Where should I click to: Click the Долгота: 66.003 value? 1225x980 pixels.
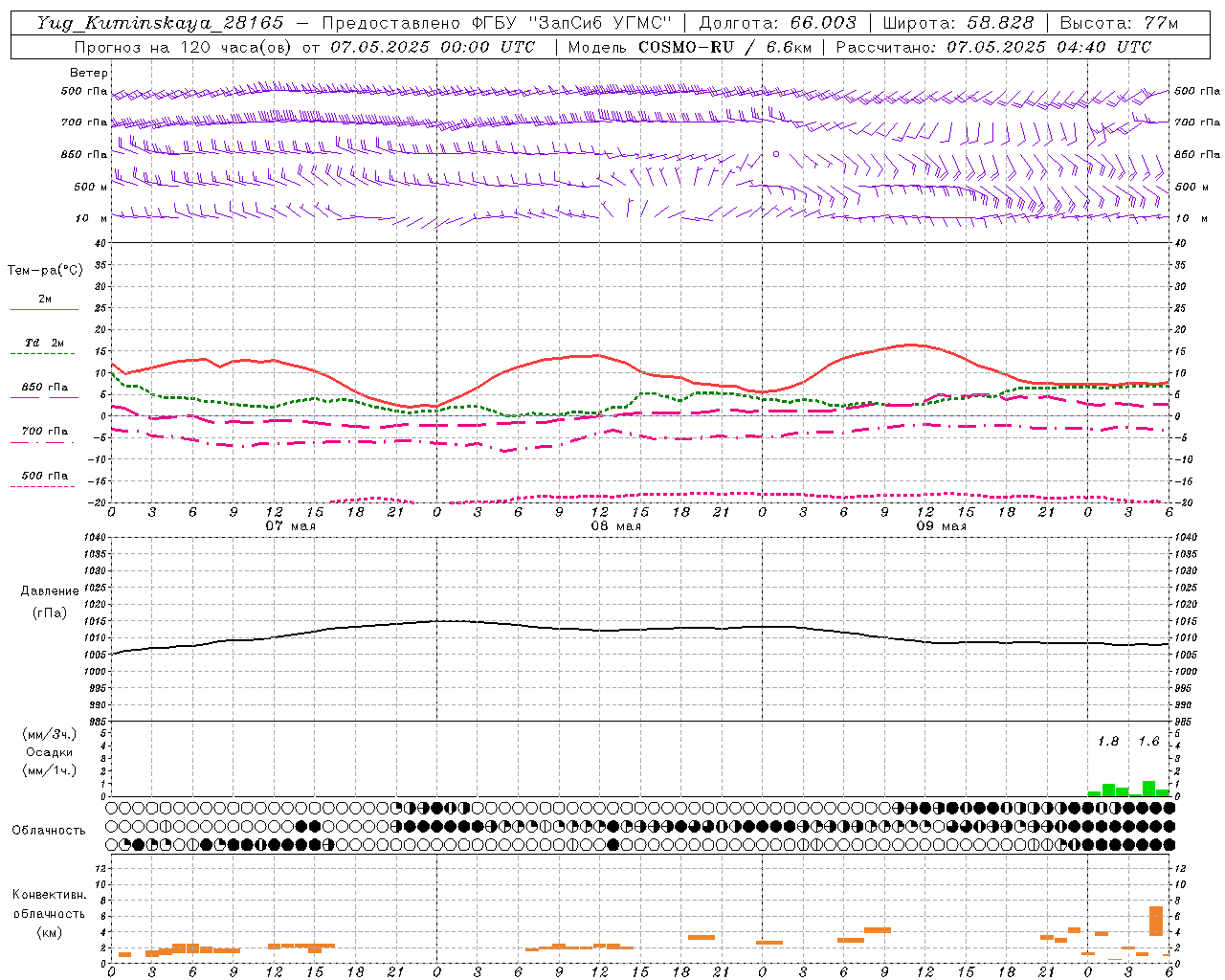tap(778, 23)
